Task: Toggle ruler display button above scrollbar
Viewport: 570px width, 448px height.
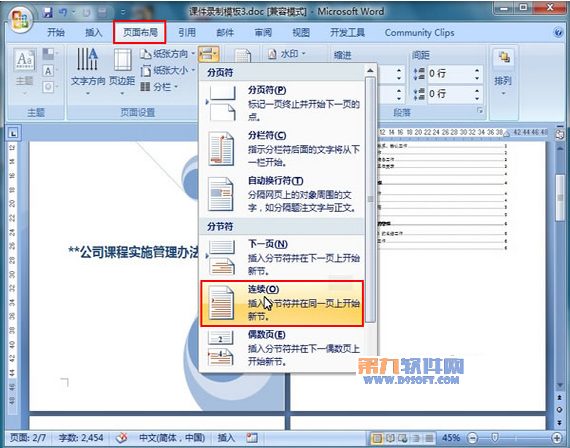Action: coord(560,134)
